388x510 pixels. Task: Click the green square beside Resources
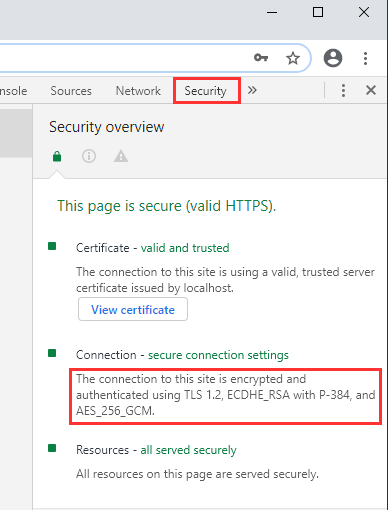52,448
